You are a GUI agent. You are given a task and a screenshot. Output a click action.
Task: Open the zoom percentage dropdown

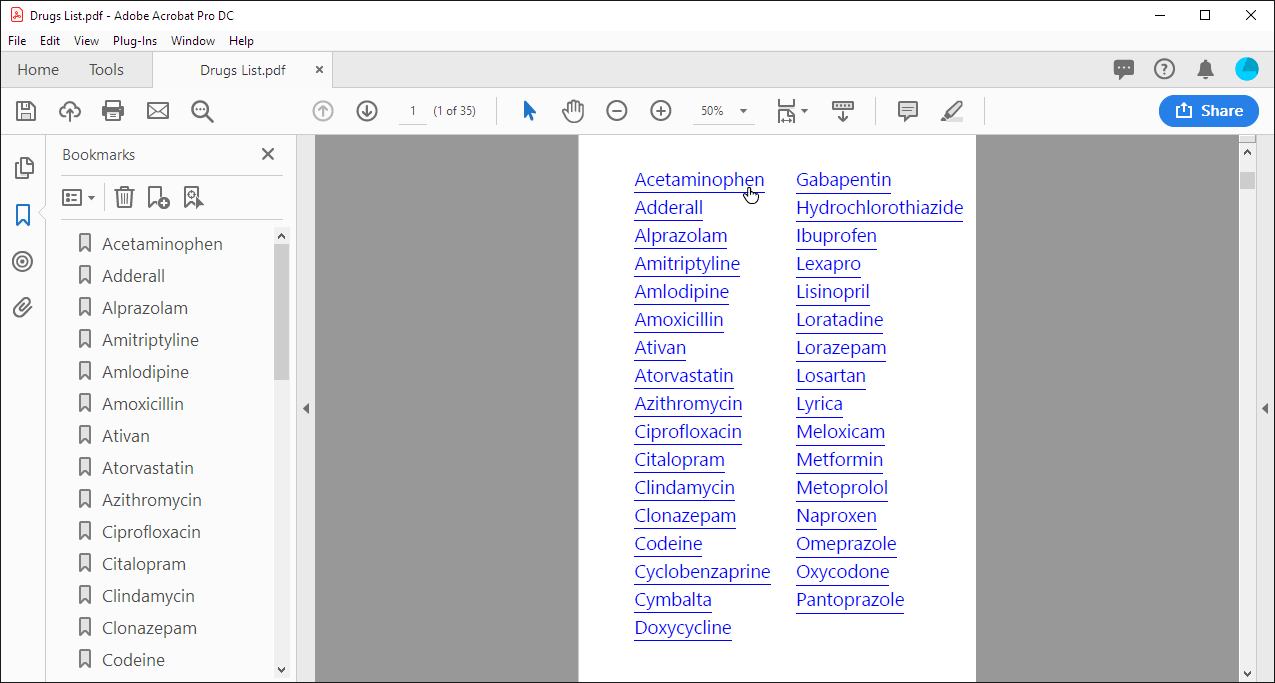tap(742, 111)
